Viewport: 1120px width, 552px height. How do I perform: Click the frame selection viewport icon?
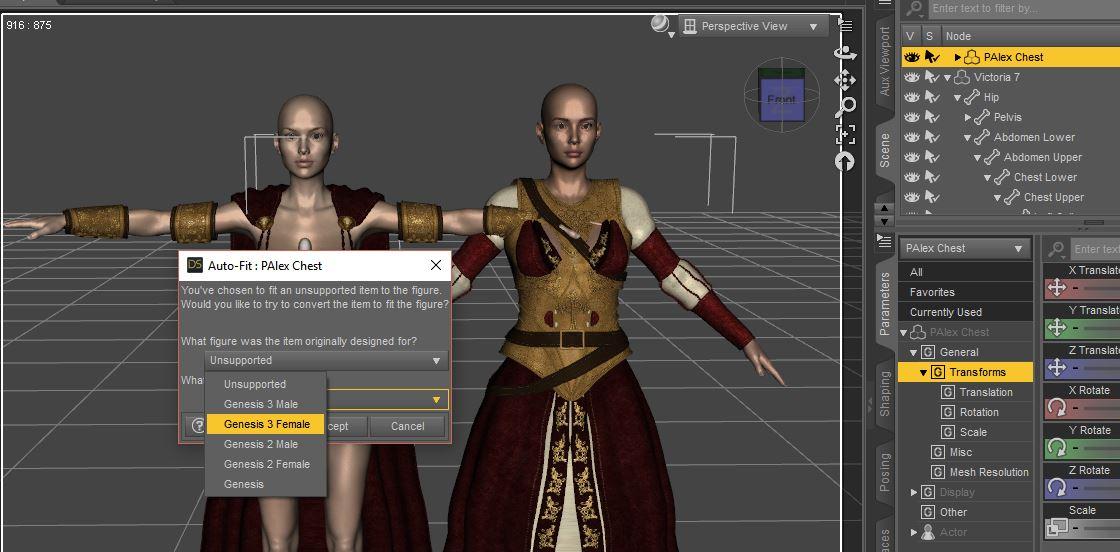pos(846,134)
